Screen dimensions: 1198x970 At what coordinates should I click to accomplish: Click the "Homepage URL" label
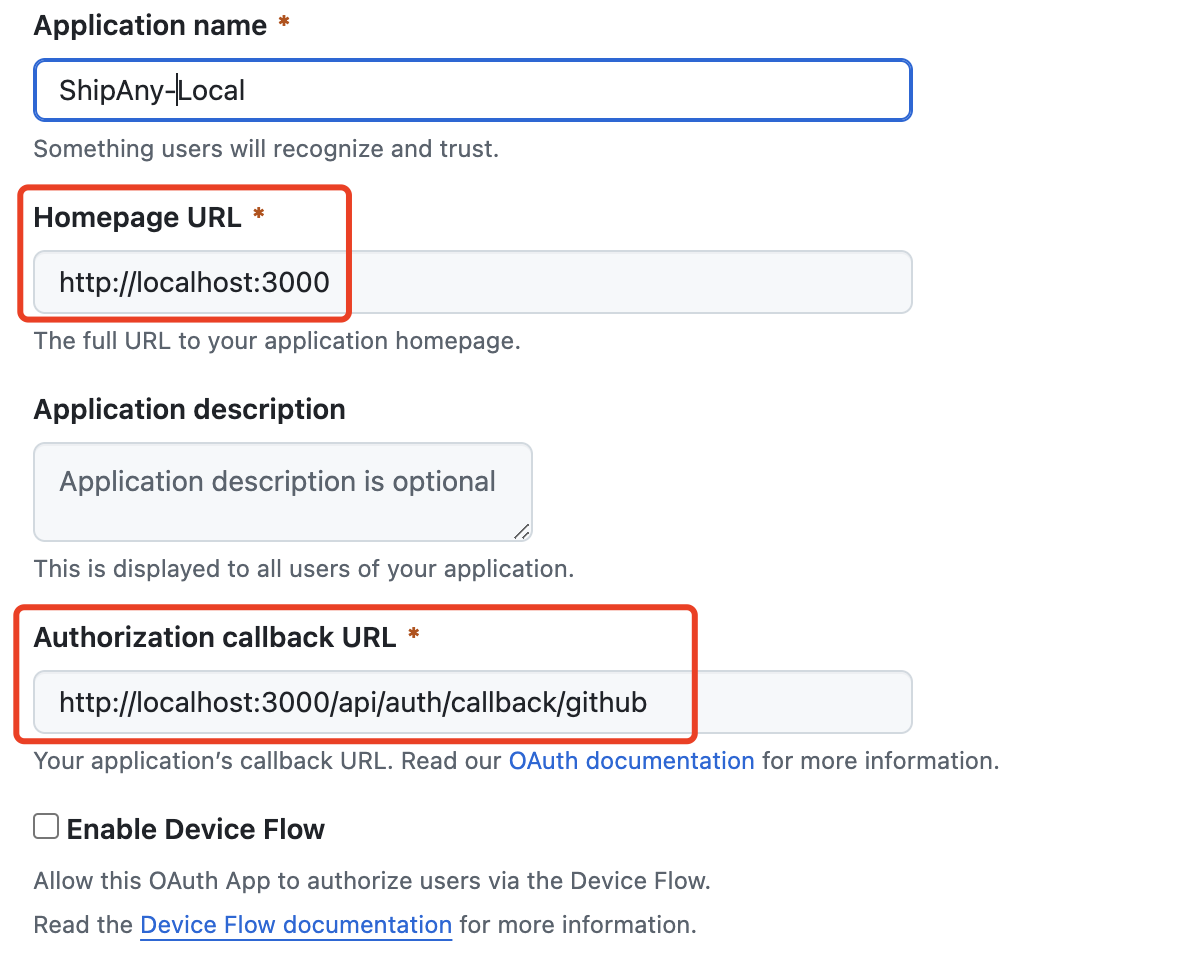pyautogui.click(x=137, y=217)
